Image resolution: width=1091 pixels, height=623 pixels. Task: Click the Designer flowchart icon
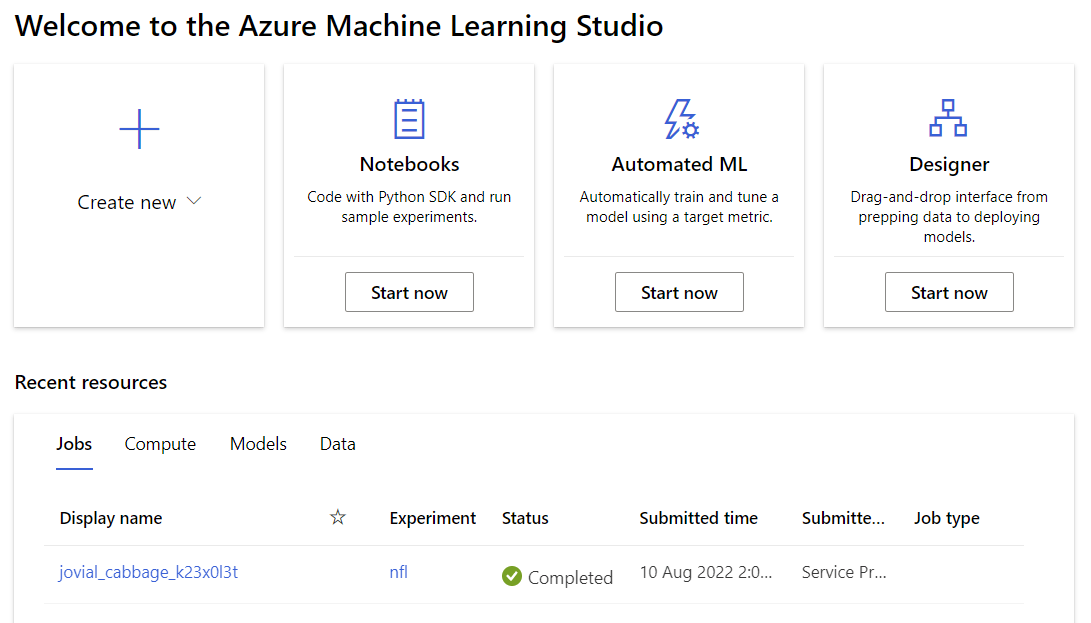click(x=948, y=118)
